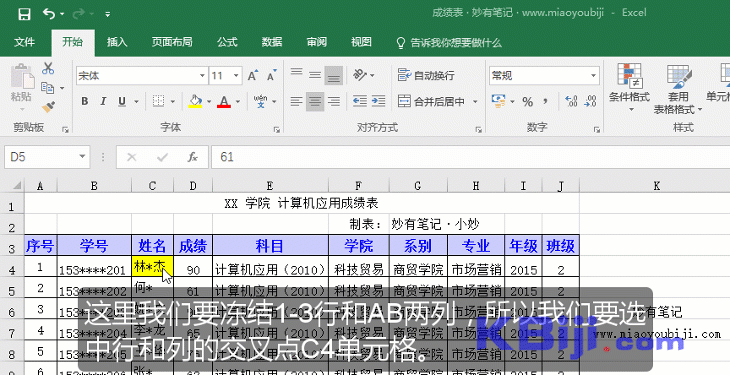Click the 告诉我你想要做什么 search box
The height and width of the screenshot is (375, 730).
[x=449, y=43]
